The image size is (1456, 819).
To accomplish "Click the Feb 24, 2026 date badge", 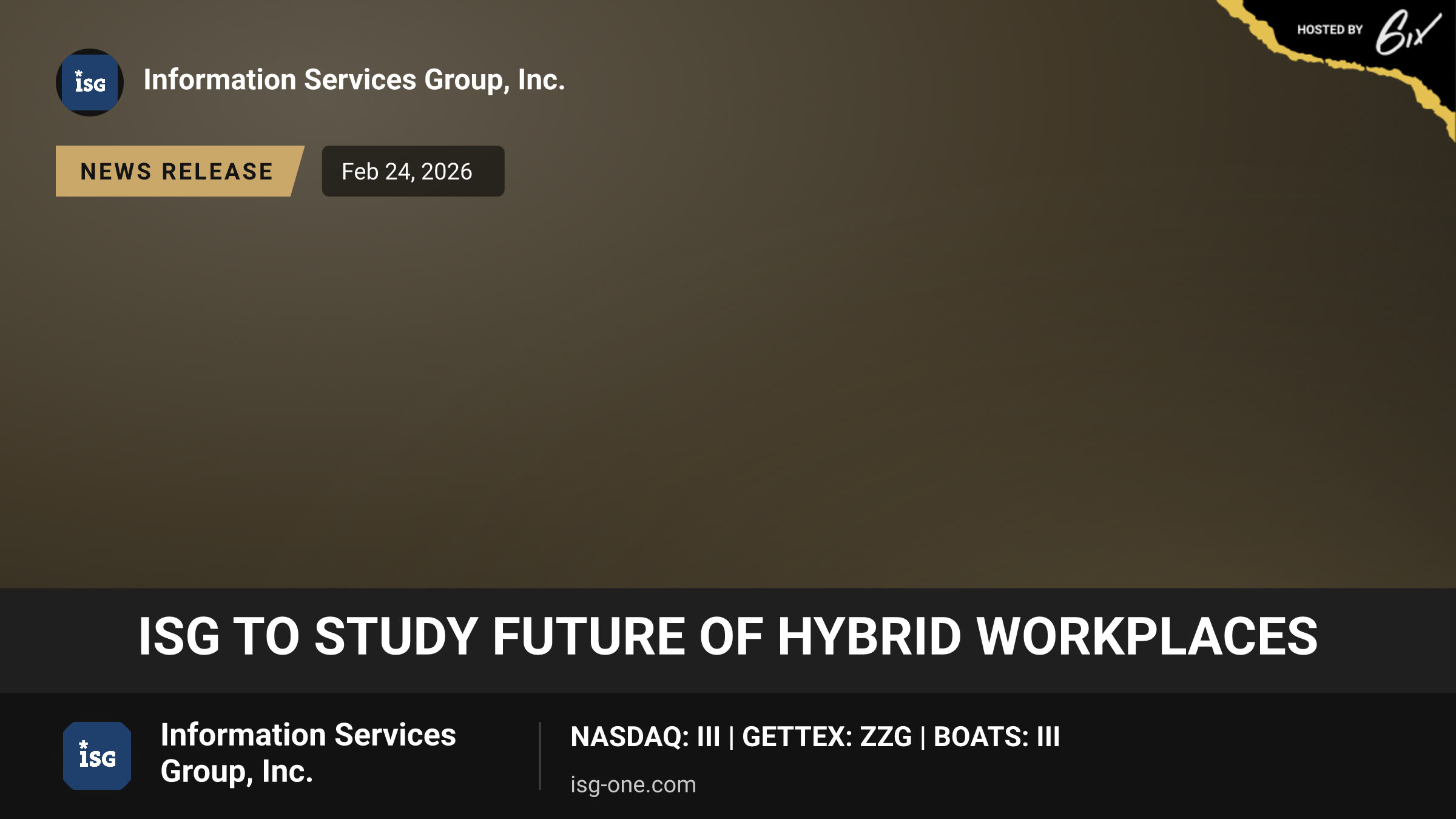I will [x=413, y=171].
